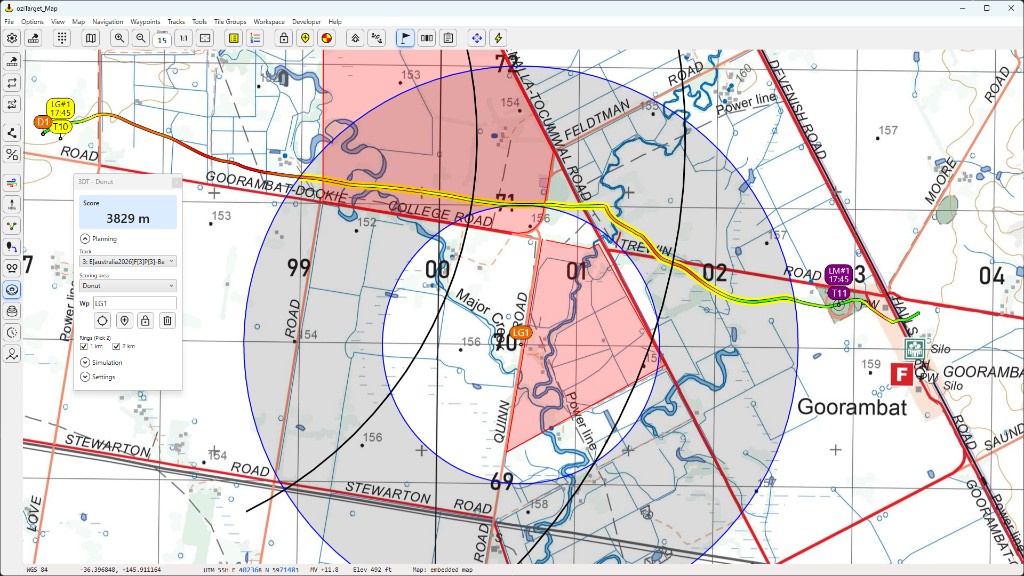Click the red-yellow target circle icon
This screenshot has width=1024, height=576.
pos(327,38)
